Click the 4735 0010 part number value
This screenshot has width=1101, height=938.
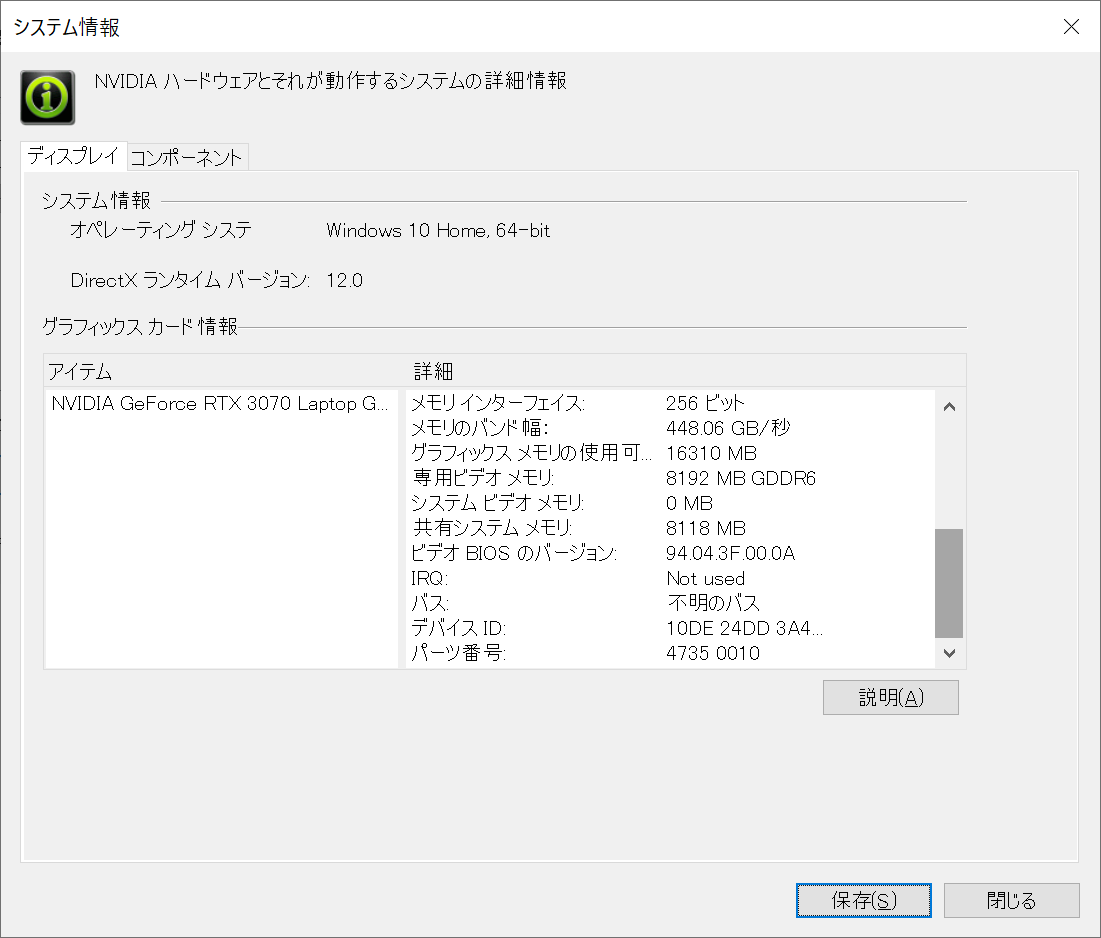[712, 654]
